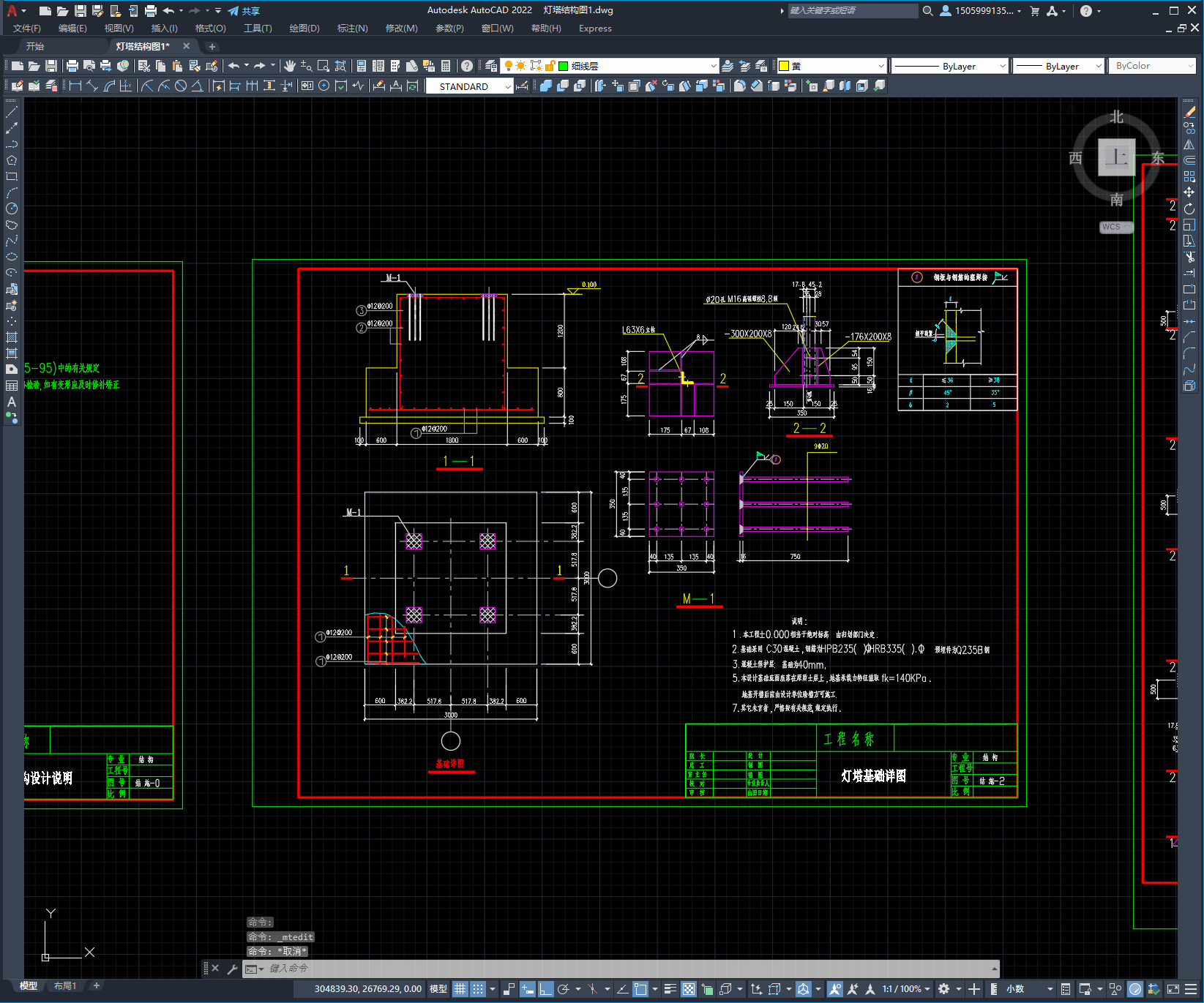This screenshot has width=1204, height=1003.
Task: Click the Plot printer icon in standard toolbar
Action: click(72, 66)
